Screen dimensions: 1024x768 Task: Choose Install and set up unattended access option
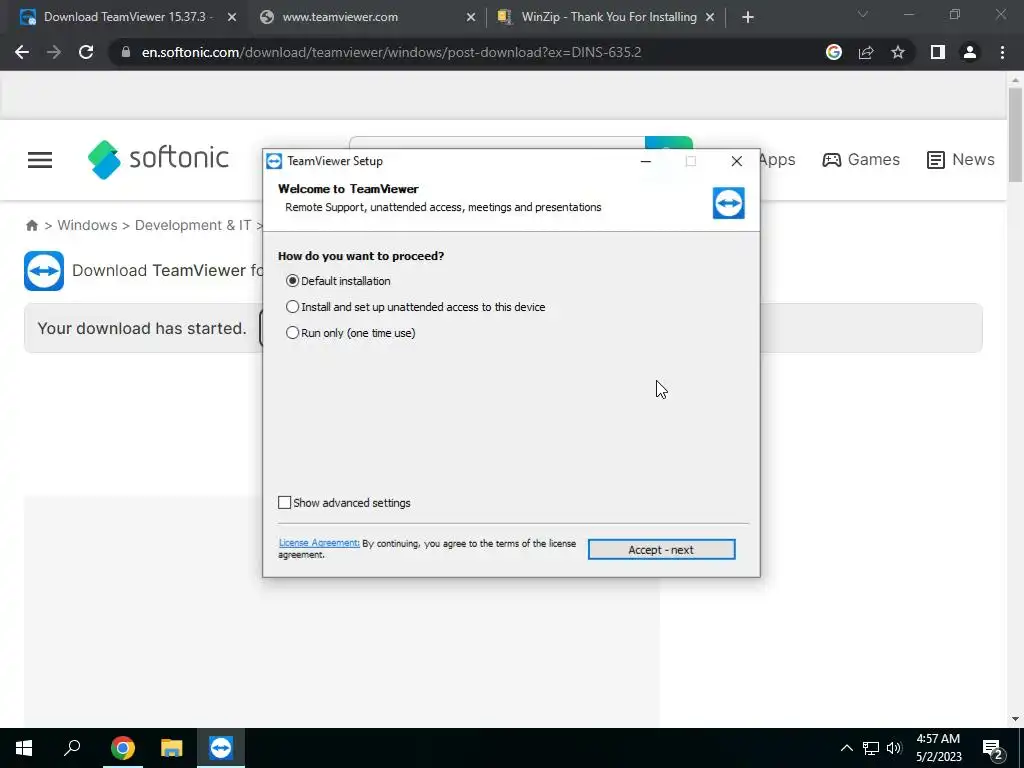pyautogui.click(x=415, y=307)
